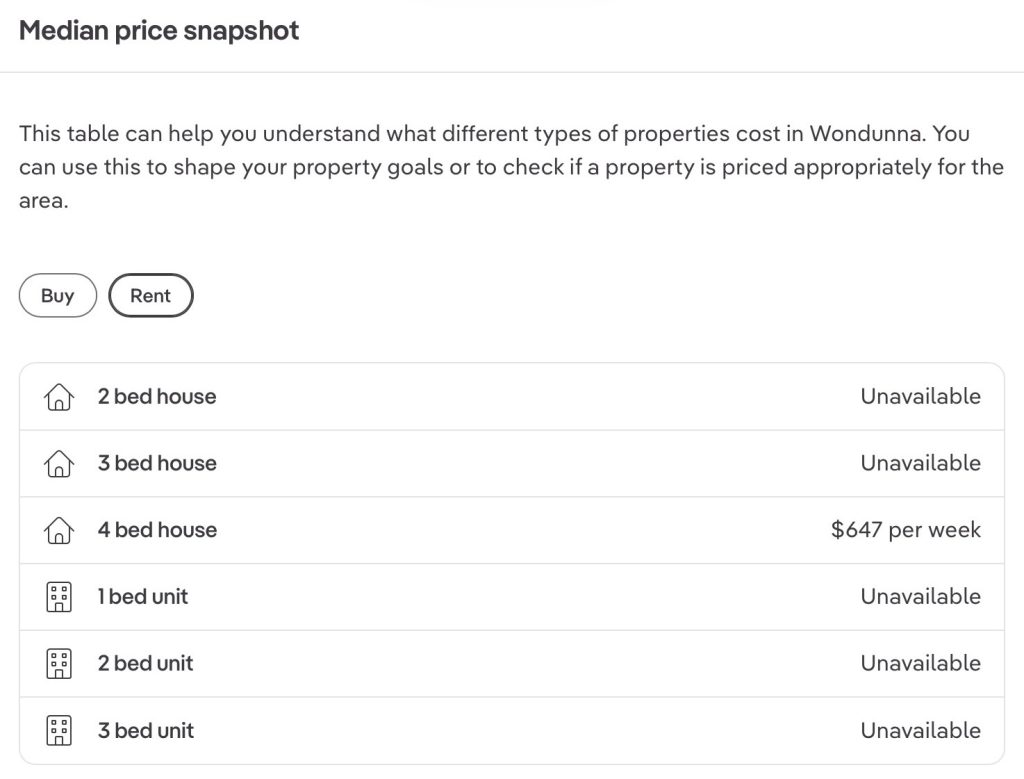
Task: Click the building icon beside 1 bed unit
Action: 60,598
